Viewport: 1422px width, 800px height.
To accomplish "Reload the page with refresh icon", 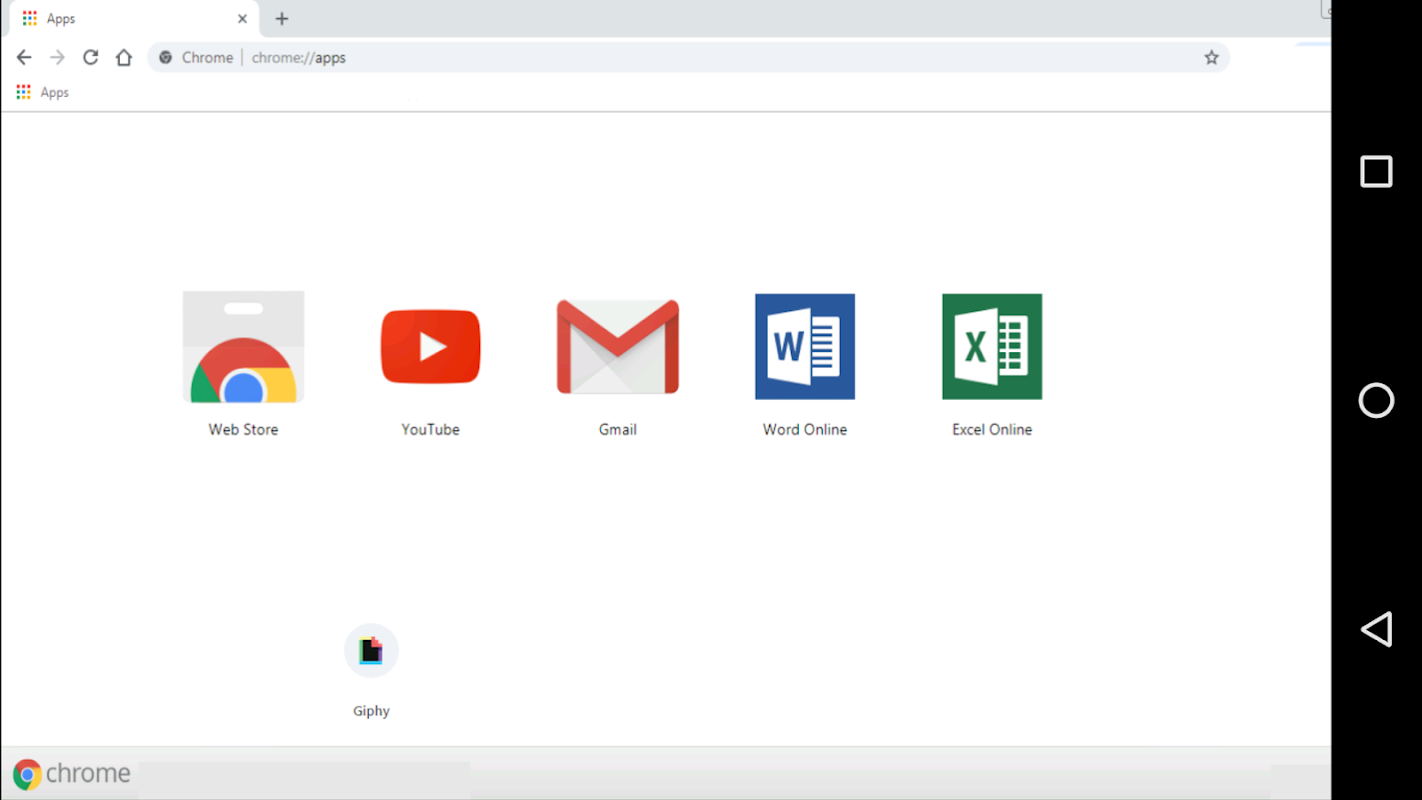I will coord(90,58).
